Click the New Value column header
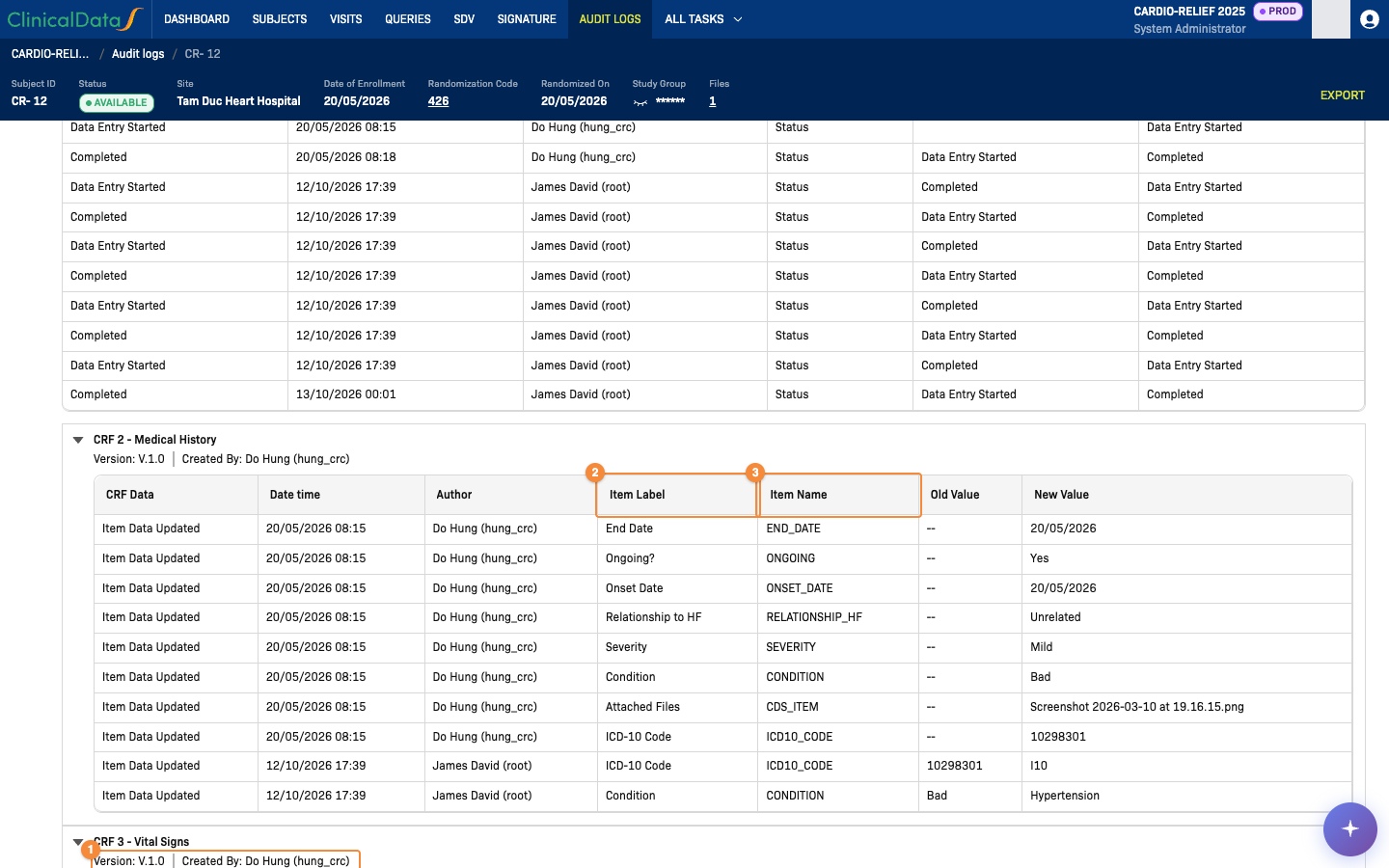Screen dimensions: 1389x868 click(1186, 495)
